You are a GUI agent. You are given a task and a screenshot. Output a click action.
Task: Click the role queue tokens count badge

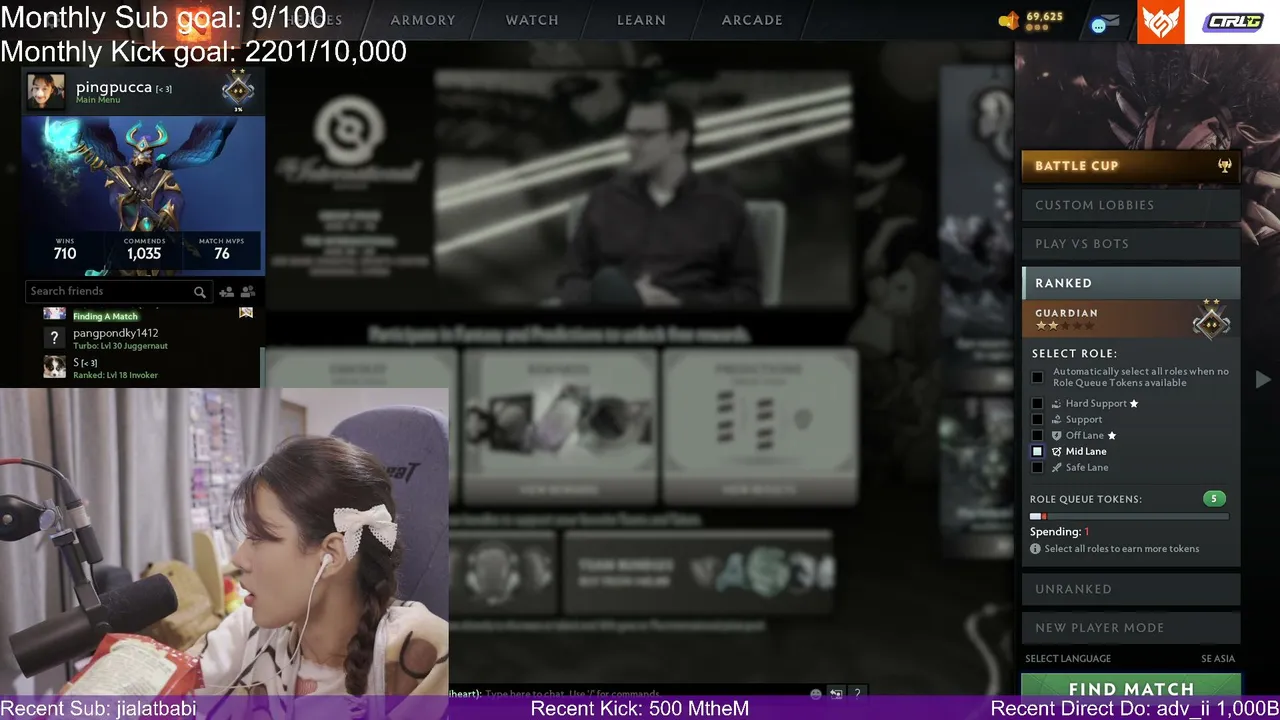[1214, 499]
